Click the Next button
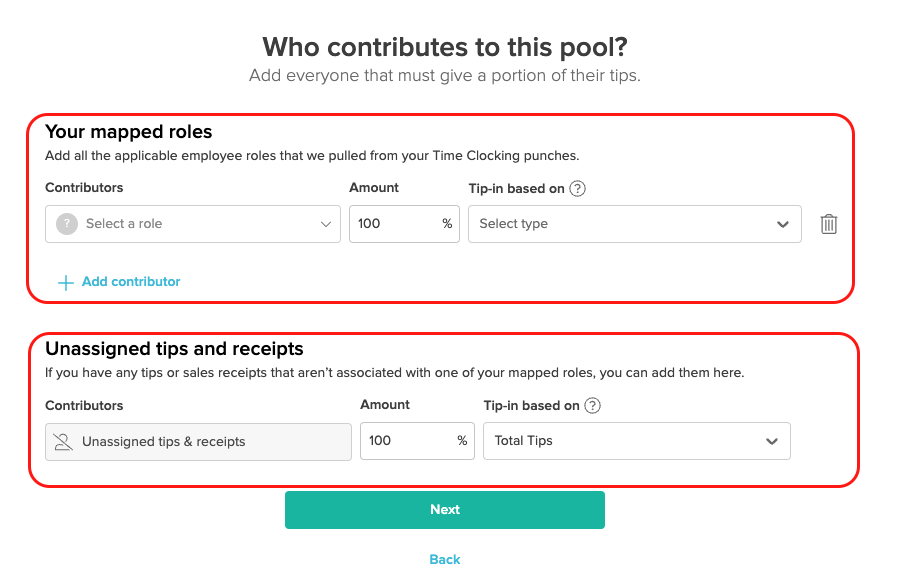Viewport: 912px width, 583px height. click(445, 509)
